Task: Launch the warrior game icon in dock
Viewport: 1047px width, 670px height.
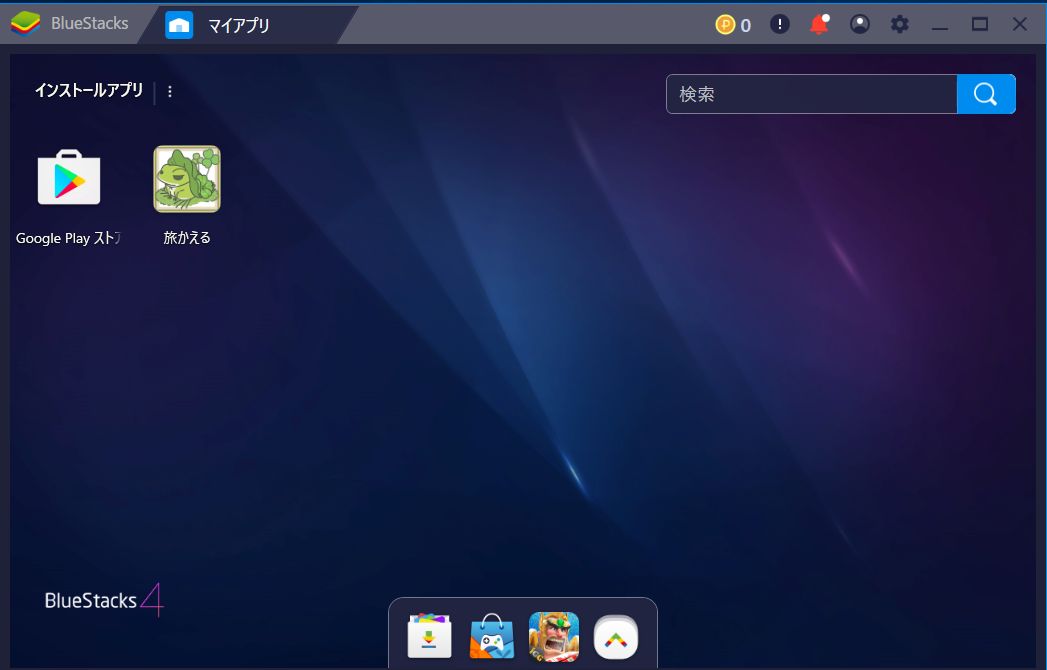Action: point(554,637)
